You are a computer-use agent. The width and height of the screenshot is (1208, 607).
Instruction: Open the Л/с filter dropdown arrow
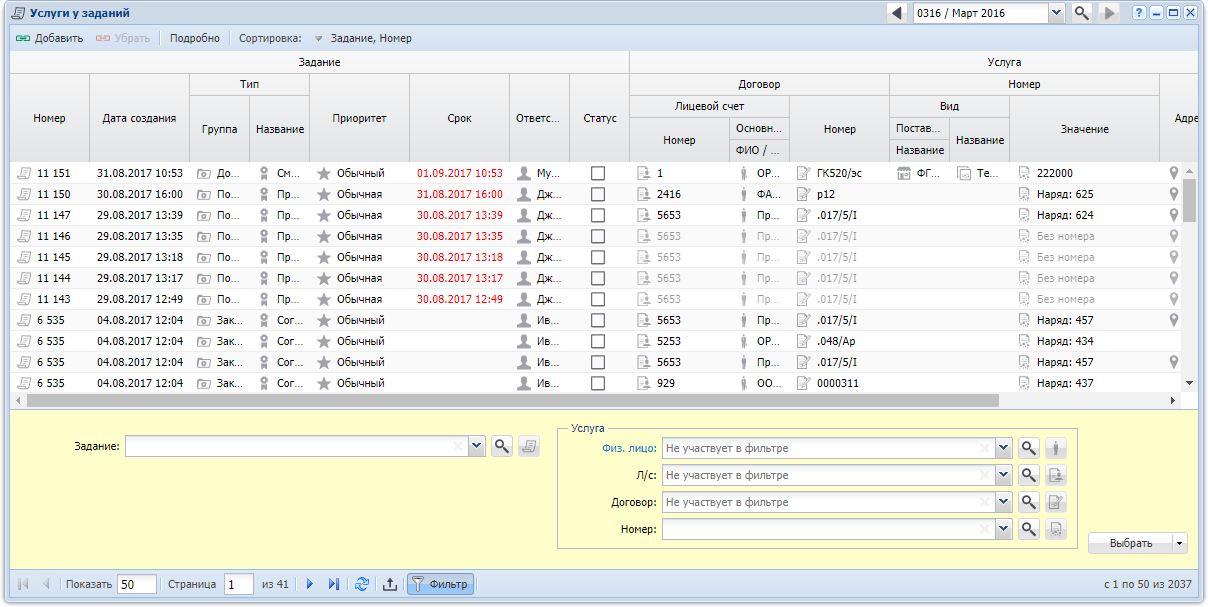coord(1004,475)
